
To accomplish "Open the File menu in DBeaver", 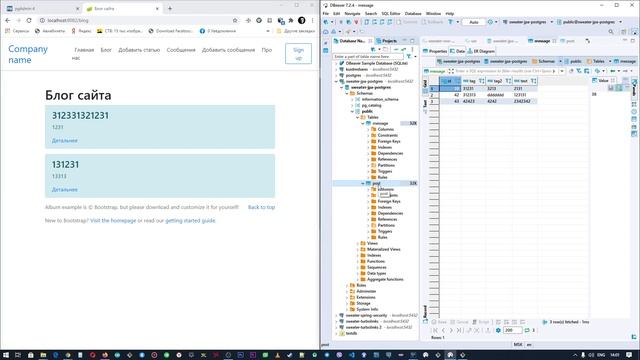I will click(326, 13).
